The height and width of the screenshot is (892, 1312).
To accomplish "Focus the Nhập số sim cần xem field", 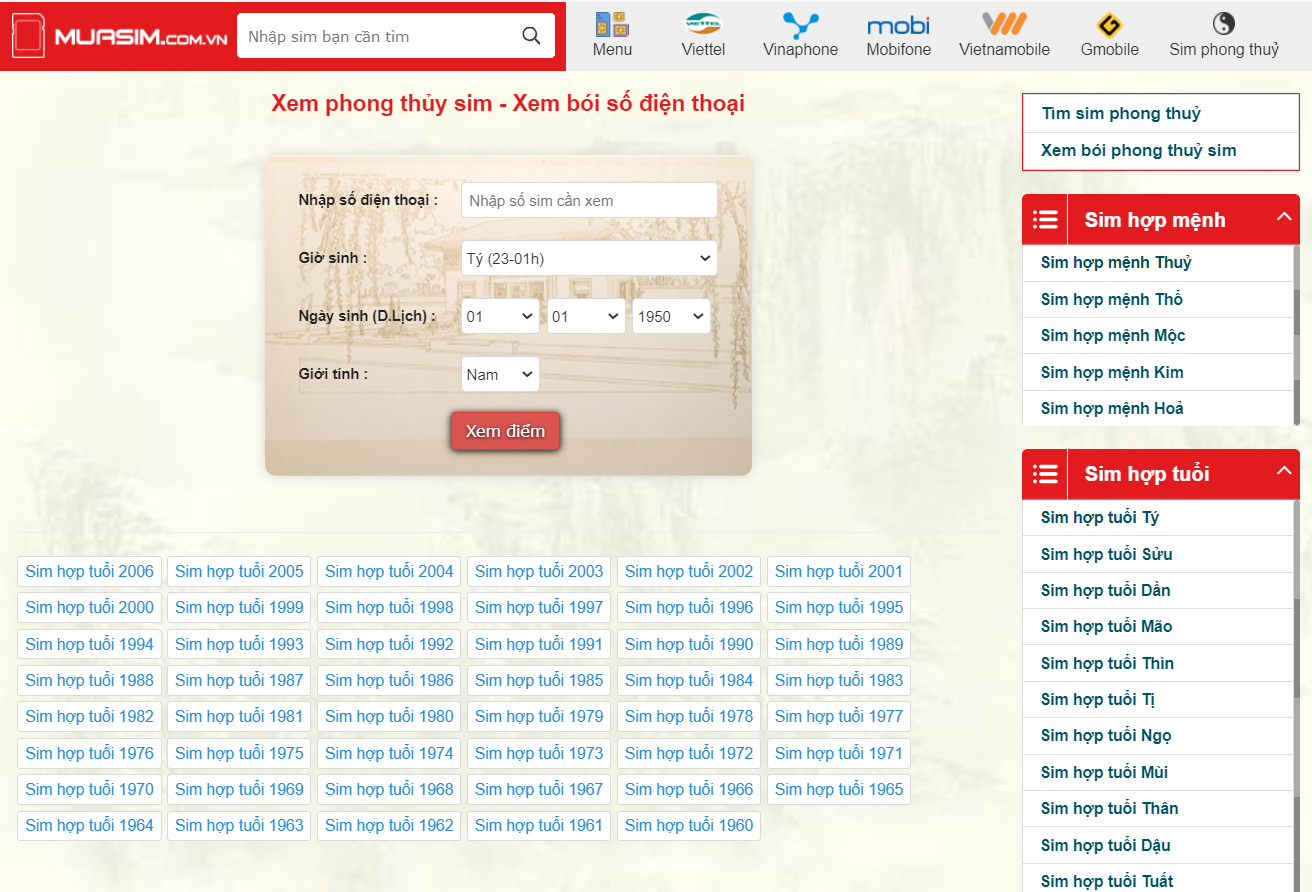I will [589, 200].
